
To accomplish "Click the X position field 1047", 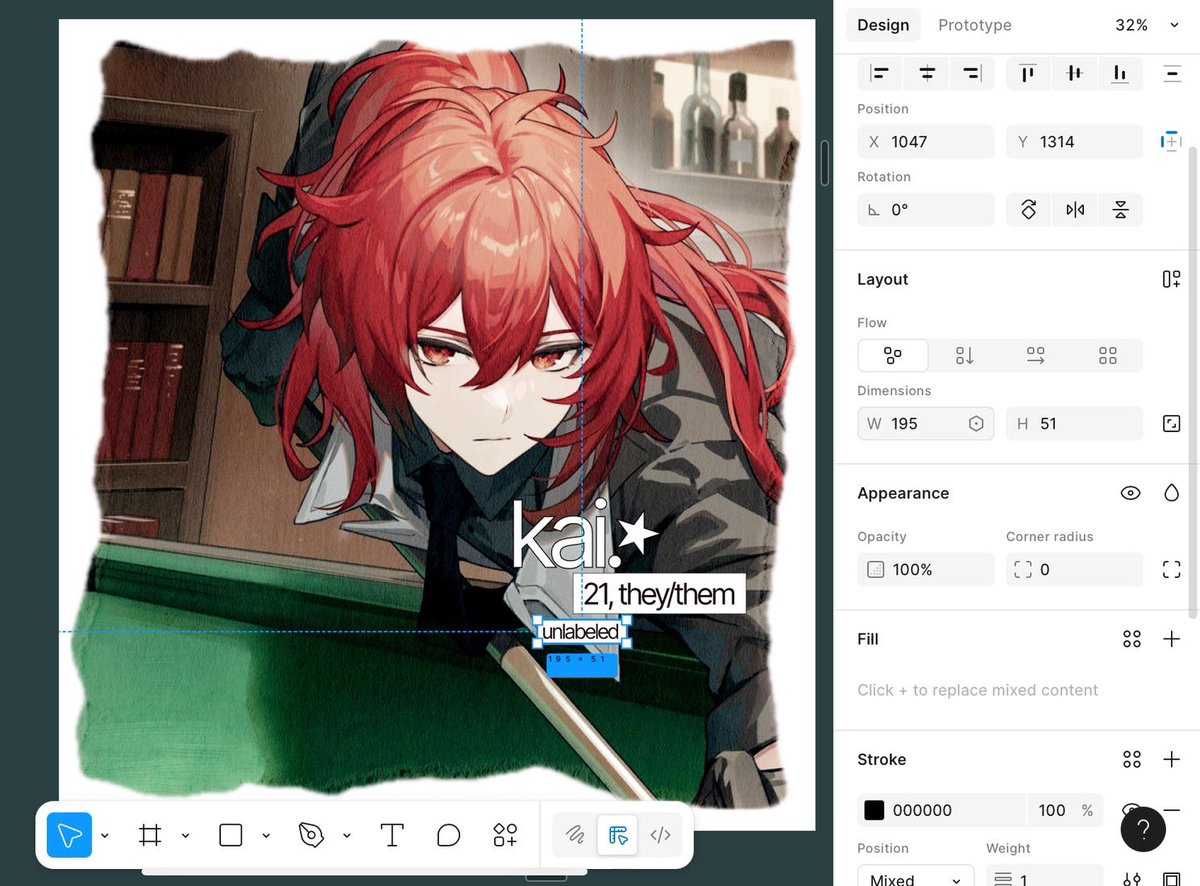I will click(926, 142).
